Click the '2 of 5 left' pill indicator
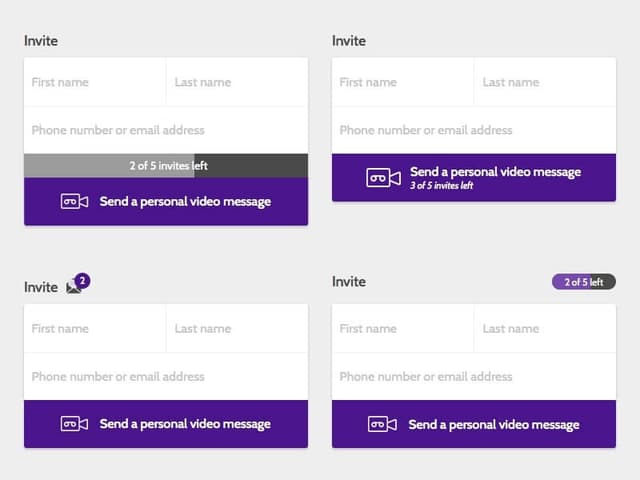640x480 pixels. pos(583,282)
